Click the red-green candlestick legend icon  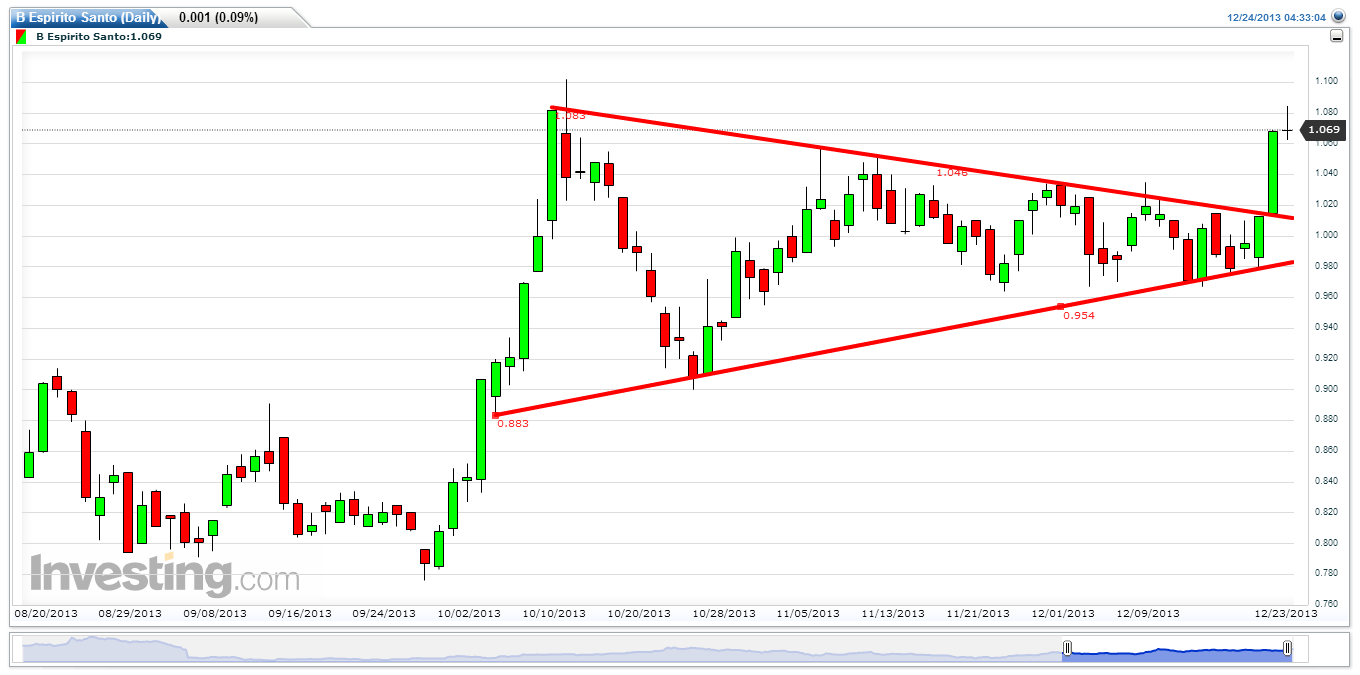tap(20, 36)
